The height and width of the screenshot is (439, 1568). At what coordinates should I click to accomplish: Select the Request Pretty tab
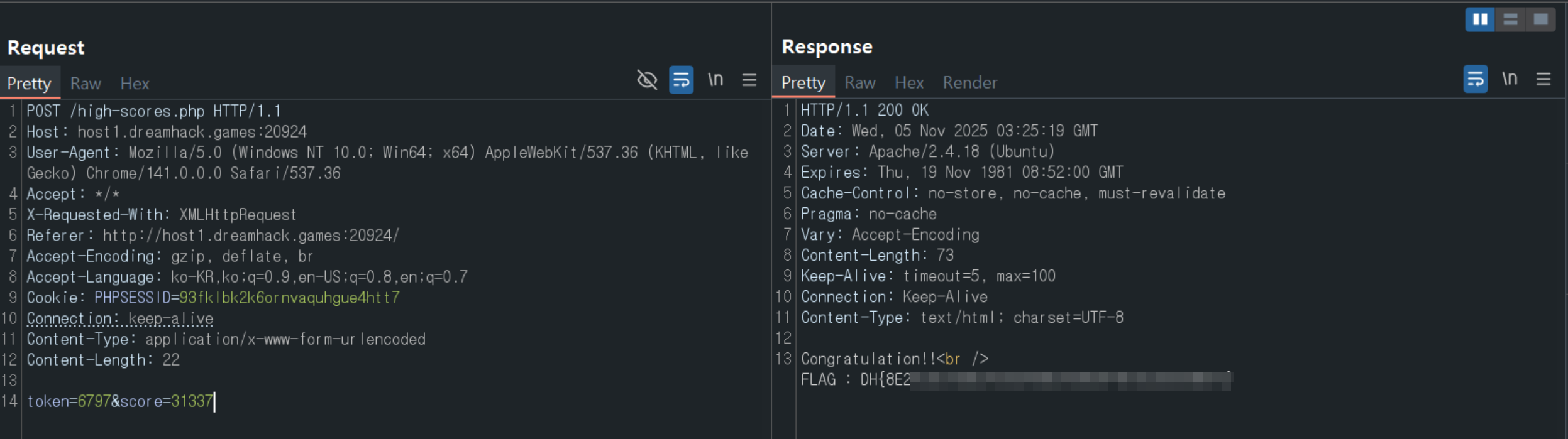(x=29, y=84)
